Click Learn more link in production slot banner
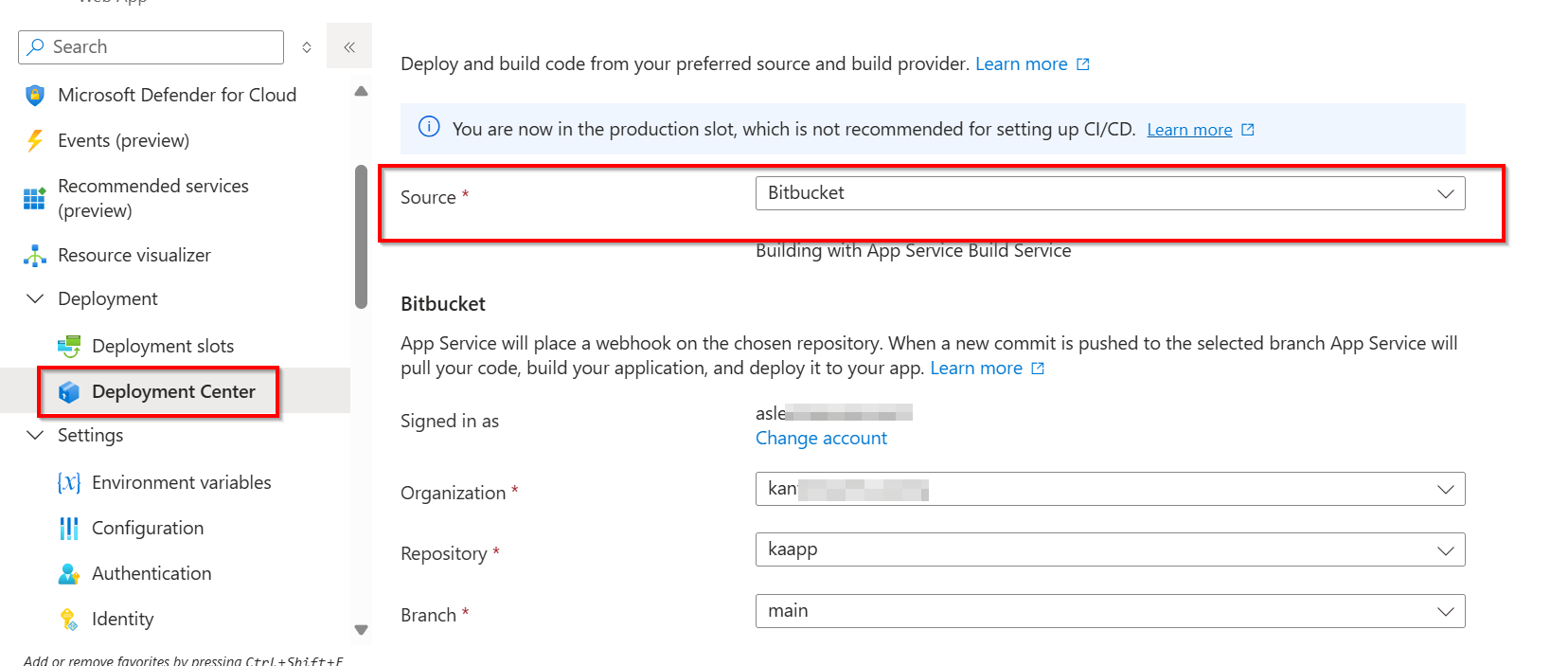The image size is (1568, 666). coord(1189,130)
